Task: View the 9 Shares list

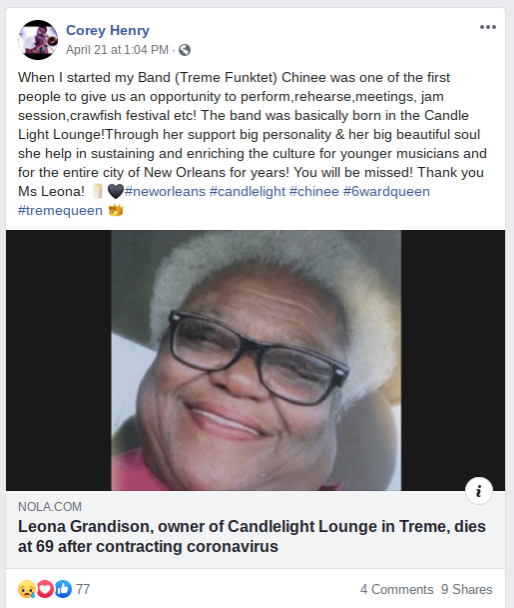Action: 467,589
